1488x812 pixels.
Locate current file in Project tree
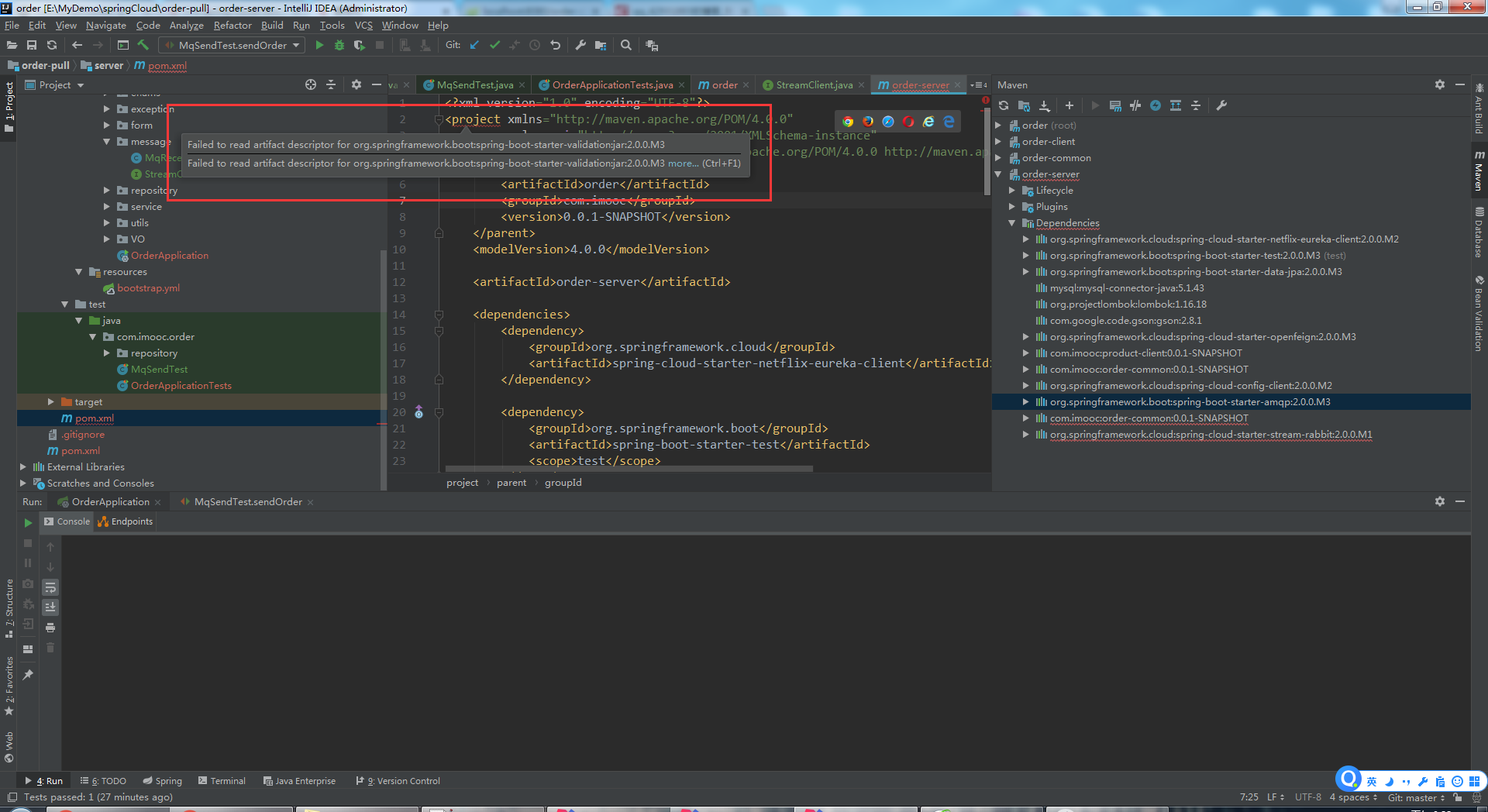click(x=311, y=84)
